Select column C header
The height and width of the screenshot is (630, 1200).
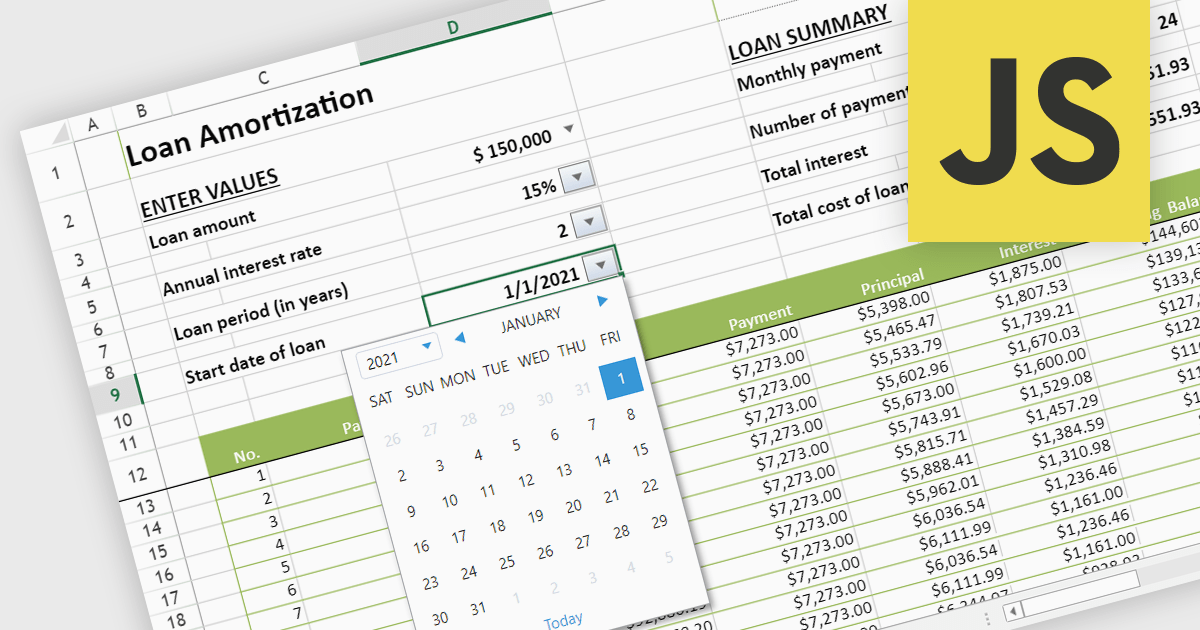(263, 78)
